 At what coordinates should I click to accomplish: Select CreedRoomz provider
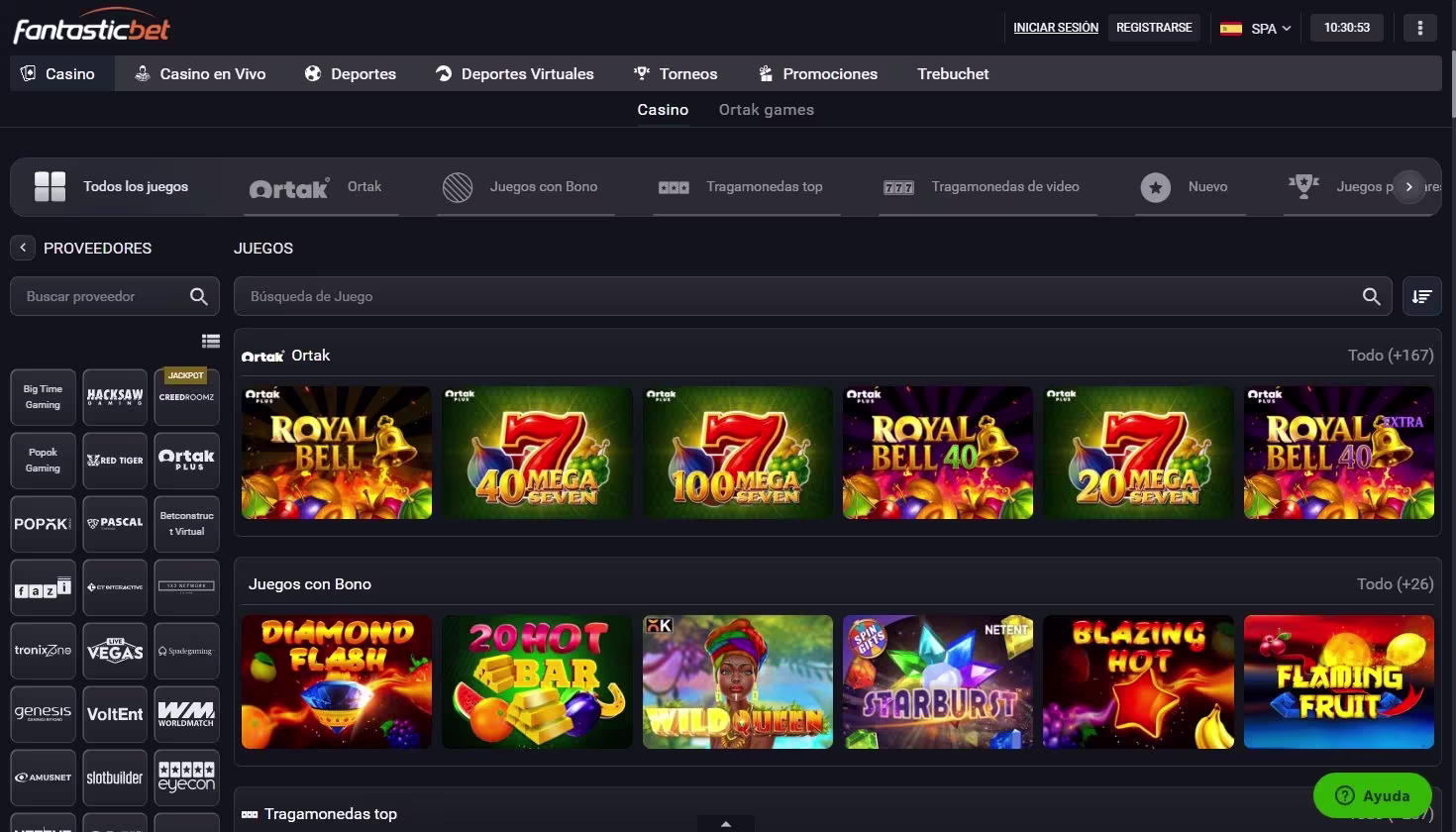186,397
